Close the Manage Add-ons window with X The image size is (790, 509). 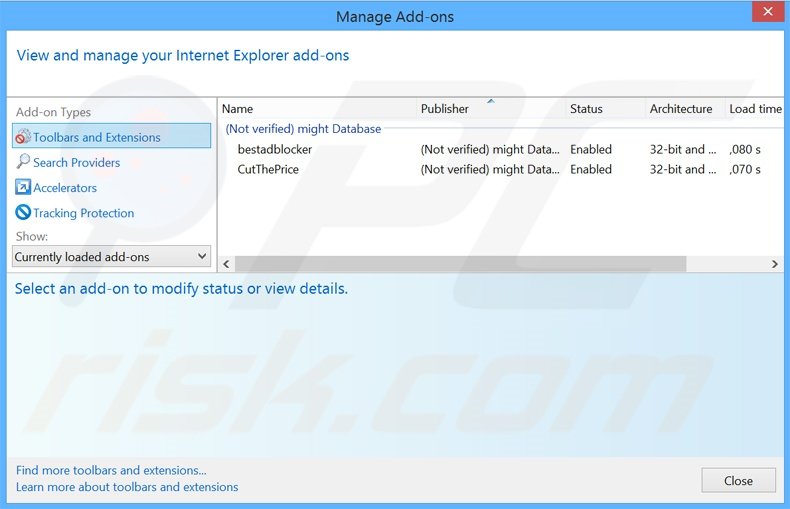pyautogui.click(x=767, y=11)
